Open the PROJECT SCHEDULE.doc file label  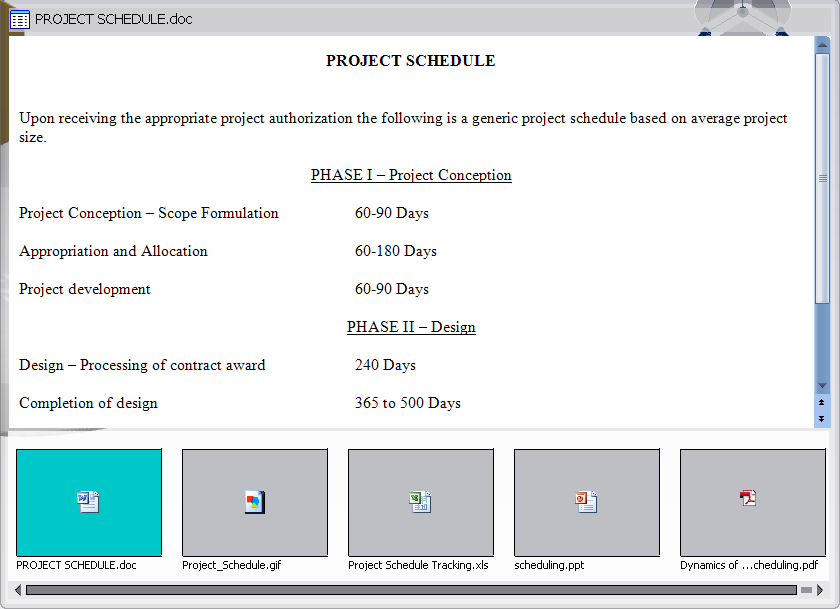click(x=76, y=565)
